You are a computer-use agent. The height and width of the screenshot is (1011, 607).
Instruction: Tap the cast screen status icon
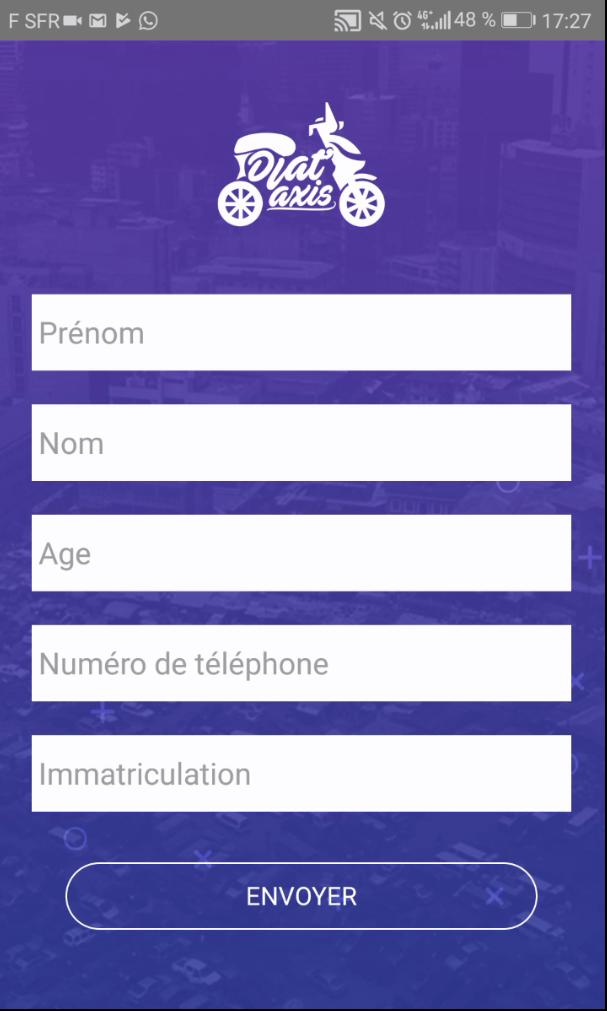click(347, 21)
